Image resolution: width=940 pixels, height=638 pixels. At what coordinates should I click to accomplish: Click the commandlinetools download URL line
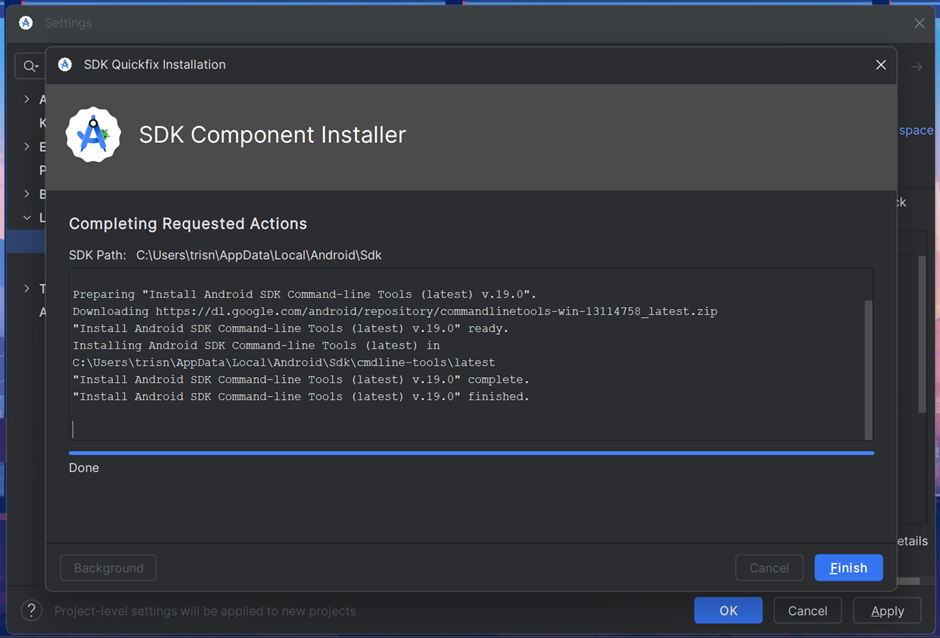coord(395,311)
